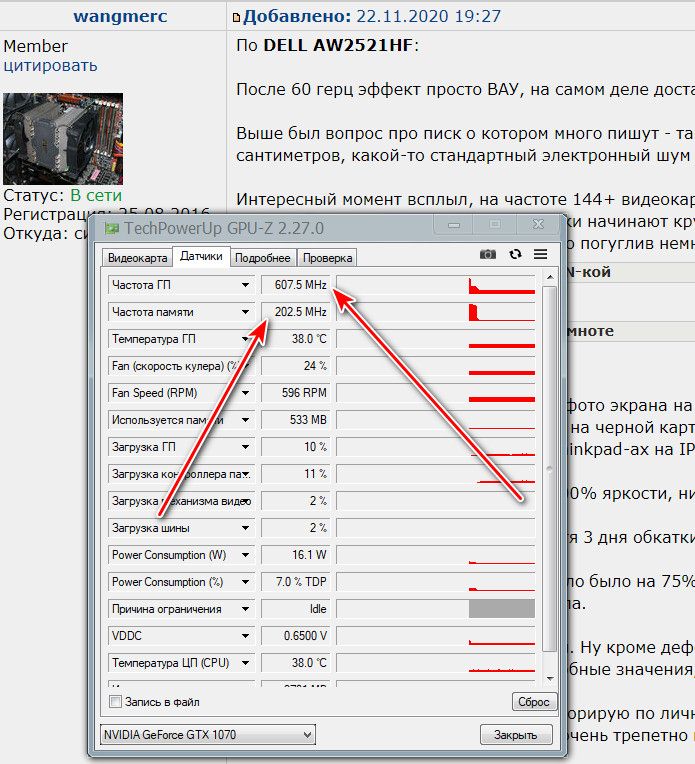Click the Температура ГП history graph
The image size is (695, 764).
point(436,339)
